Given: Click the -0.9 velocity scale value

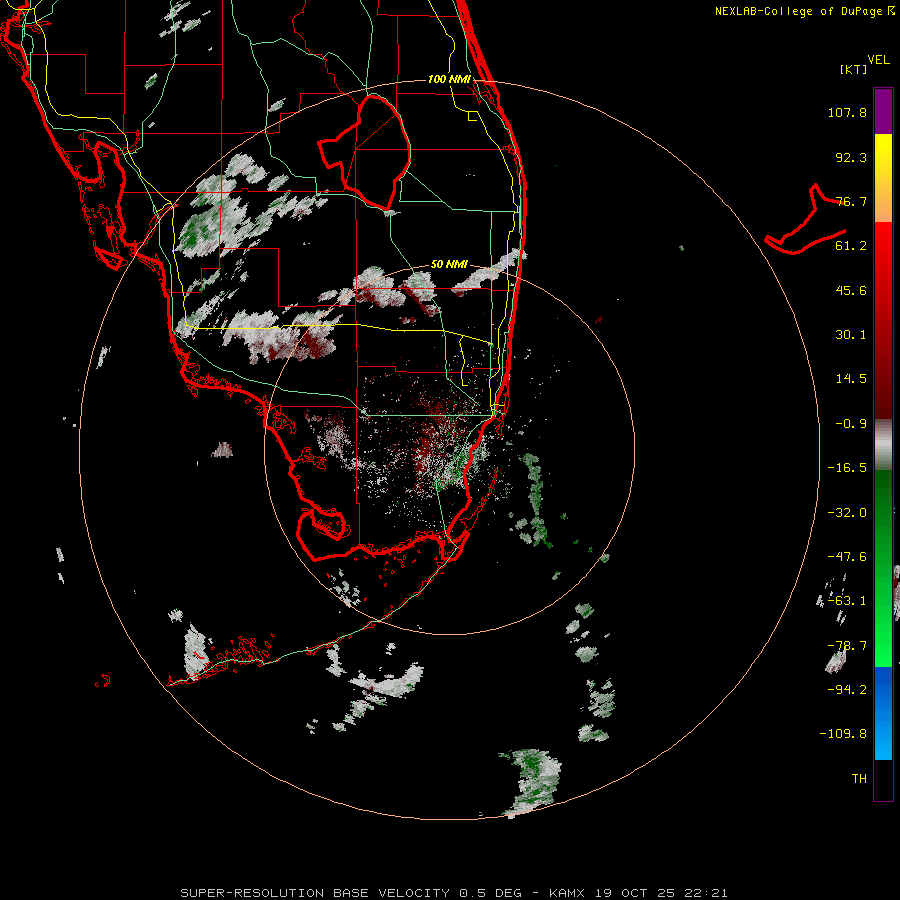Looking at the screenshot, I should tap(851, 424).
